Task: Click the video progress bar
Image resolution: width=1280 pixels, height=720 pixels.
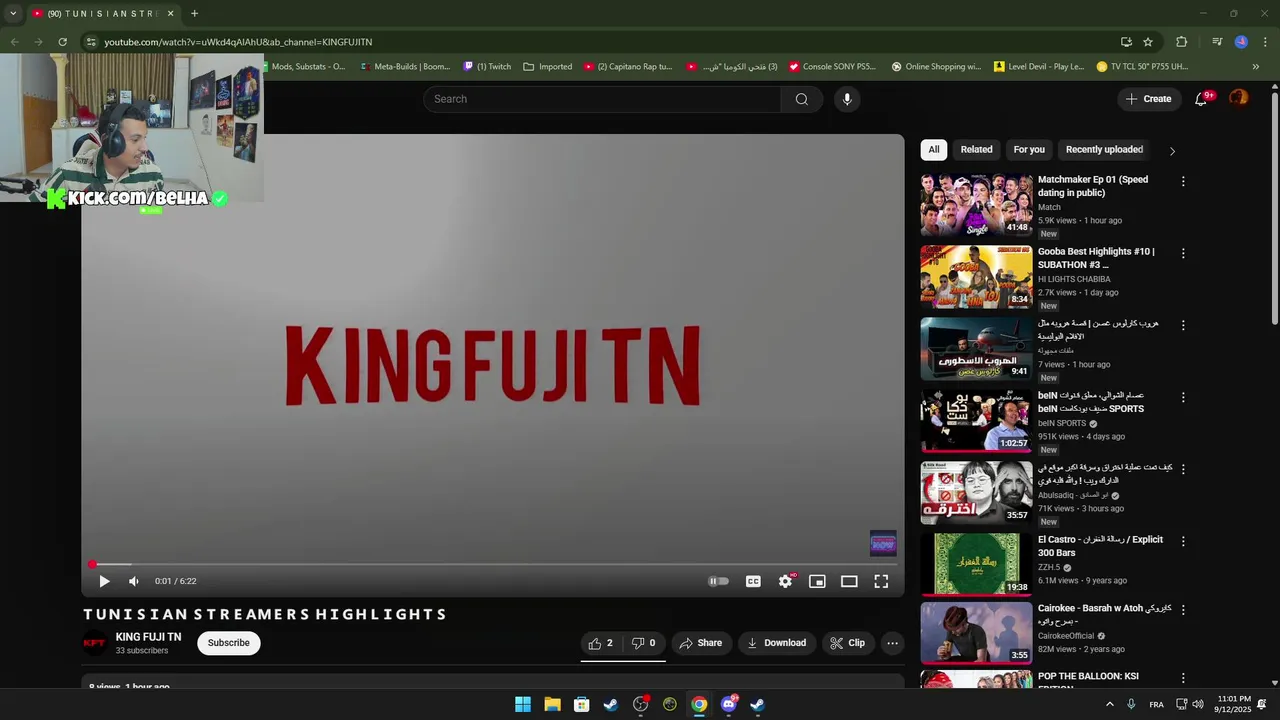Action: pyautogui.click(x=493, y=564)
